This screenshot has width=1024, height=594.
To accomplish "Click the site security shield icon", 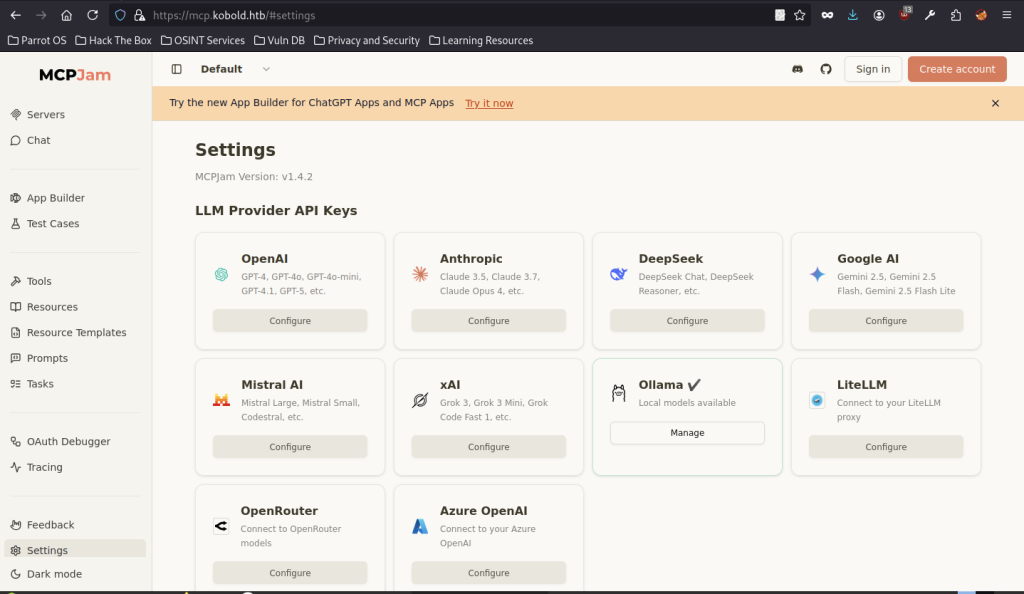I will [120, 15].
